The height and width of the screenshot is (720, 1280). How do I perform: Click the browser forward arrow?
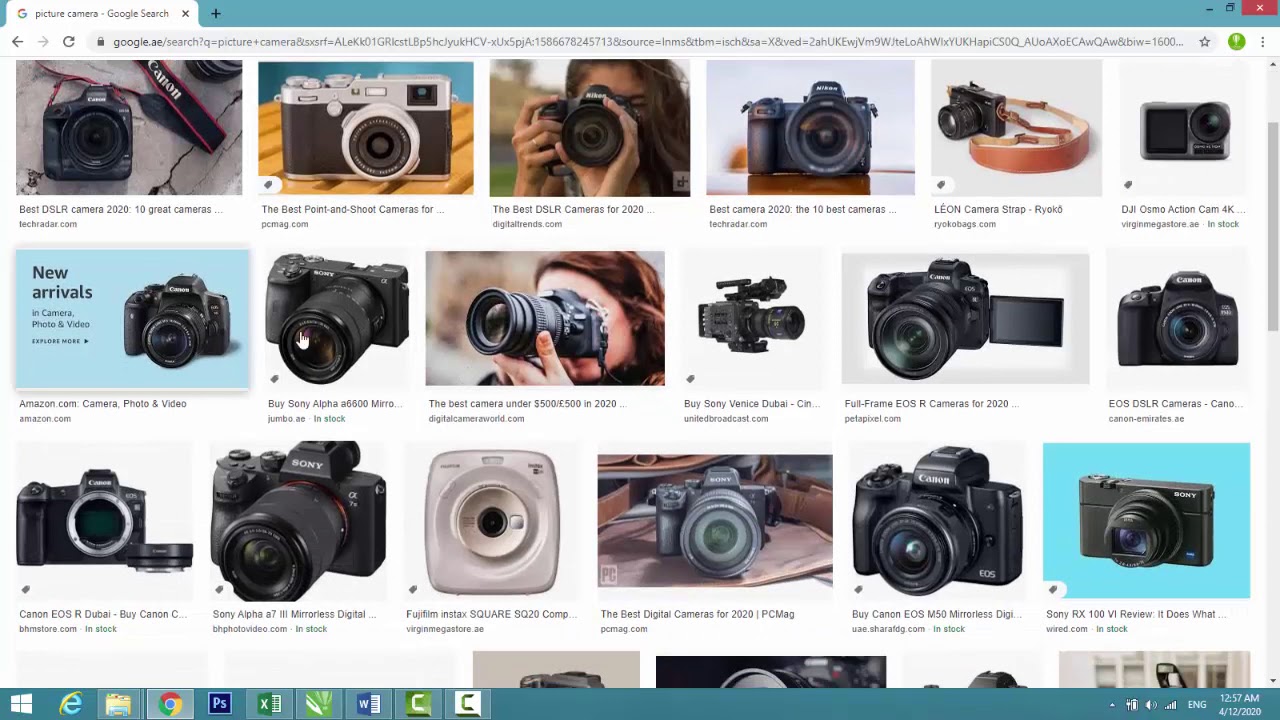click(x=43, y=42)
